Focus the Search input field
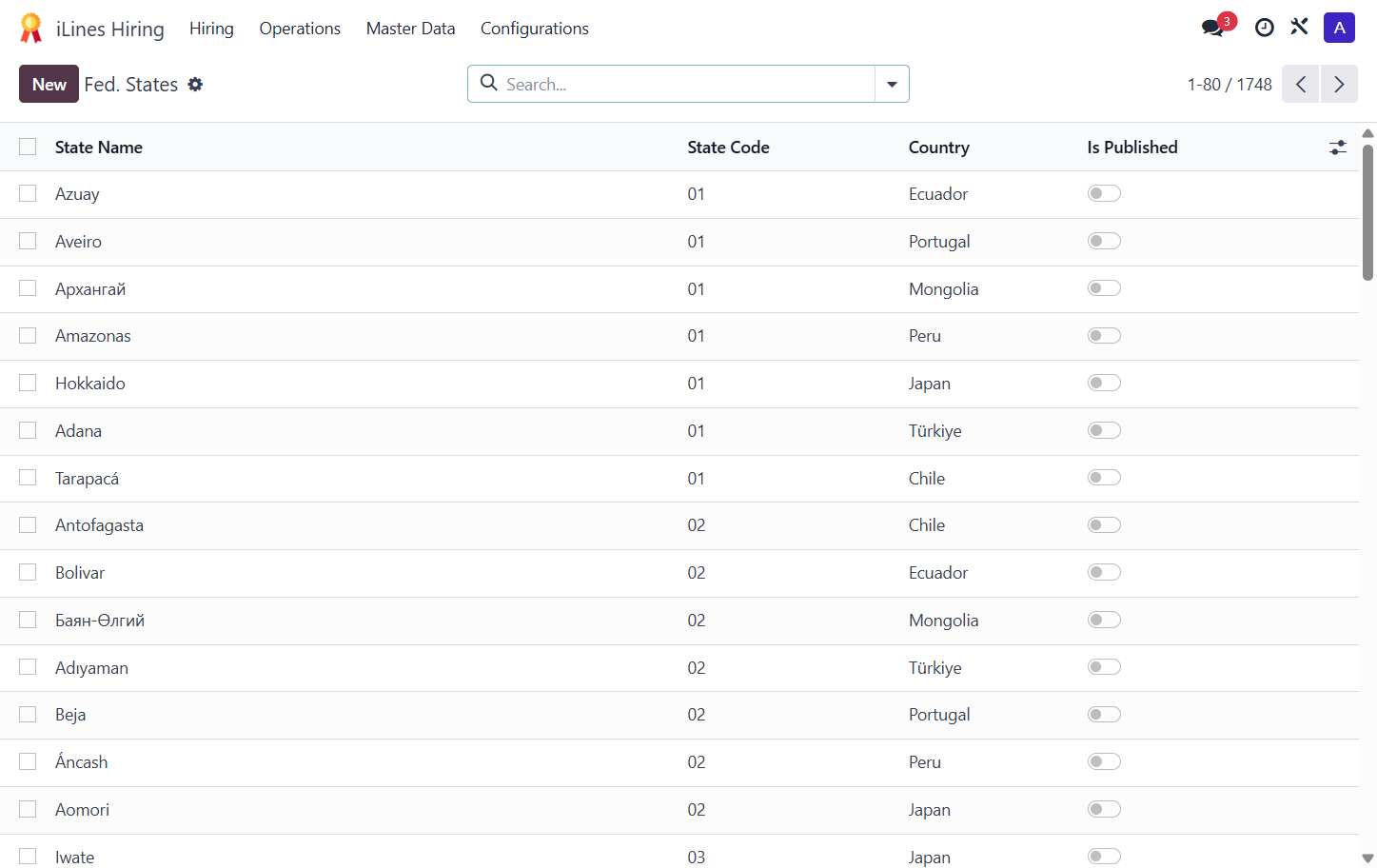This screenshot has width=1377, height=868. click(x=685, y=84)
